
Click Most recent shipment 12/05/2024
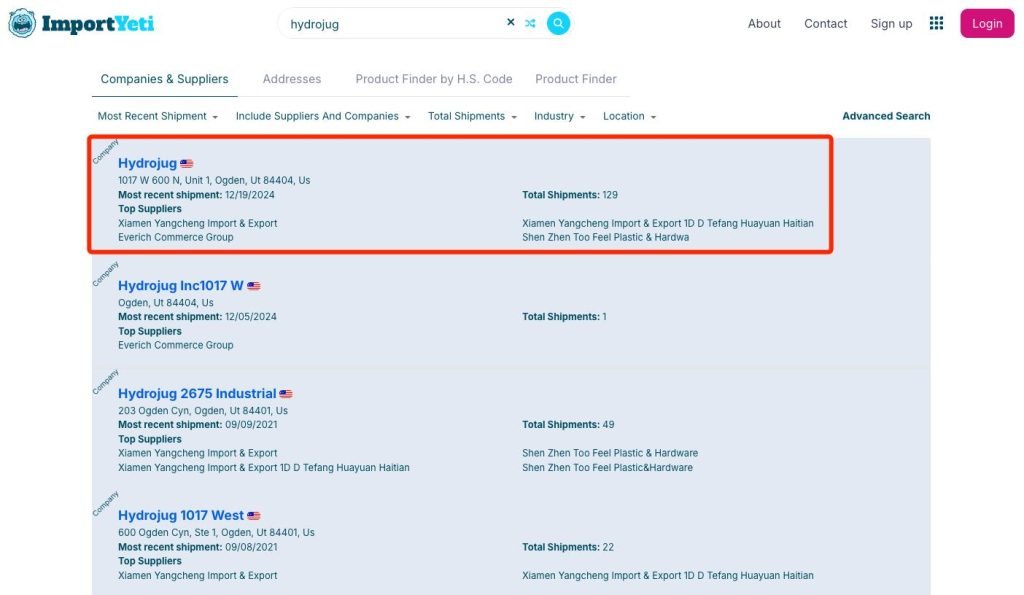(197, 317)
